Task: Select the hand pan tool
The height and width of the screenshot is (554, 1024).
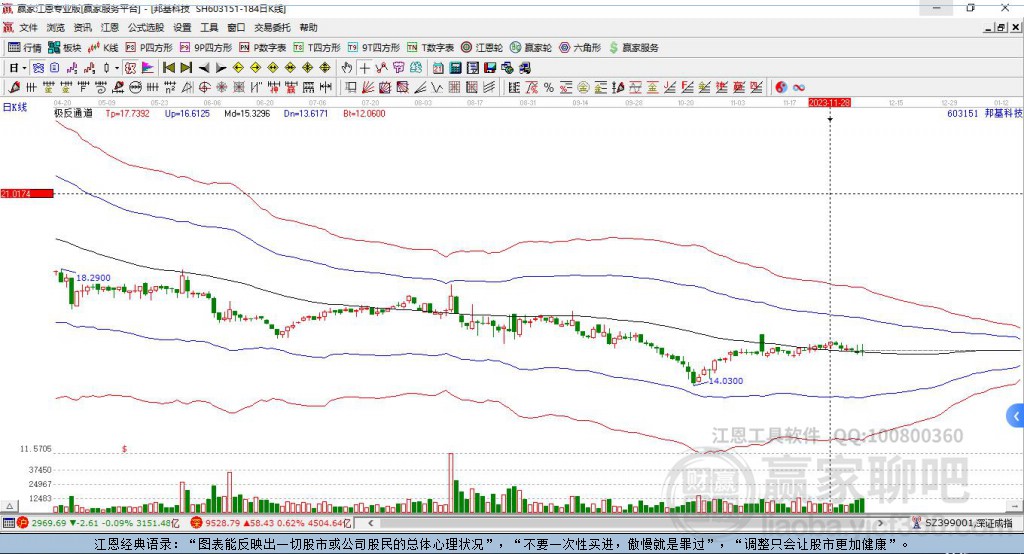Action: [x=347, y=68]
